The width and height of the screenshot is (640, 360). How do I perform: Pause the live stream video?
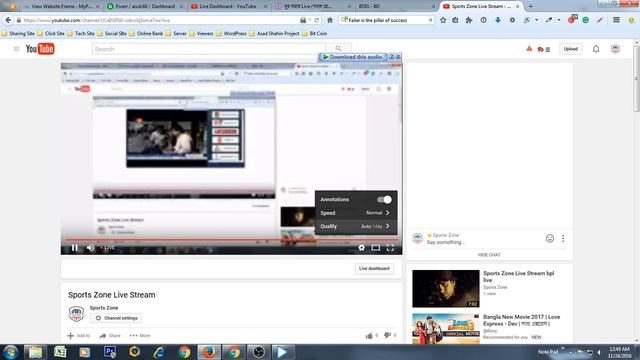click(74, 248)
